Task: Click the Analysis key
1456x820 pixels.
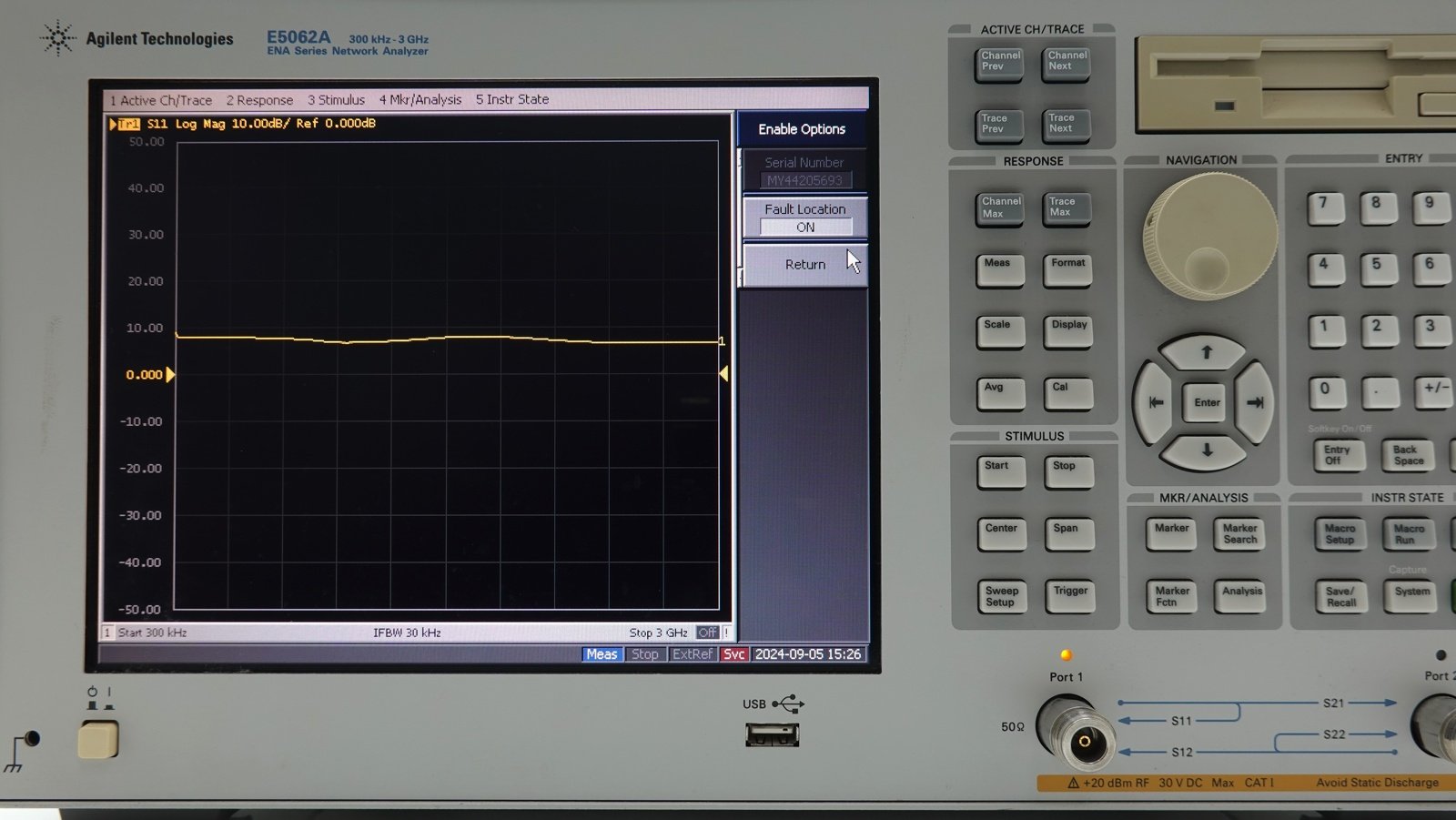Action: 1241,597
